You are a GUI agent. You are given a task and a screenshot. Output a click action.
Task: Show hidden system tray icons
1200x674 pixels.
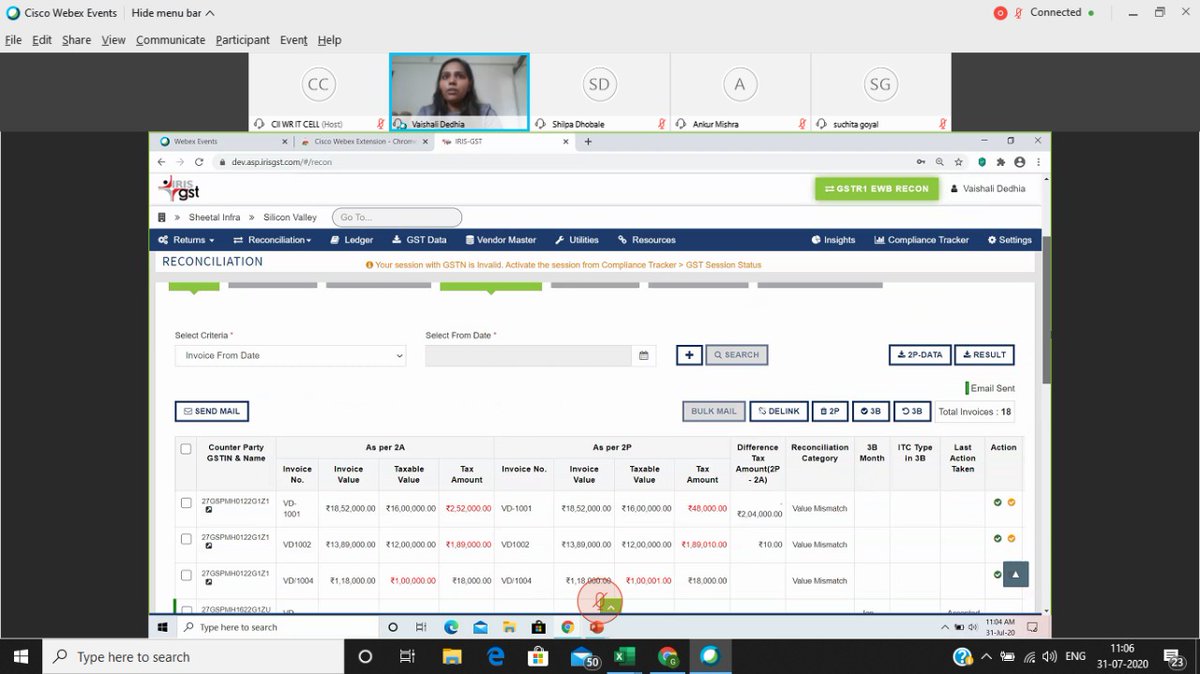(987, 657)
